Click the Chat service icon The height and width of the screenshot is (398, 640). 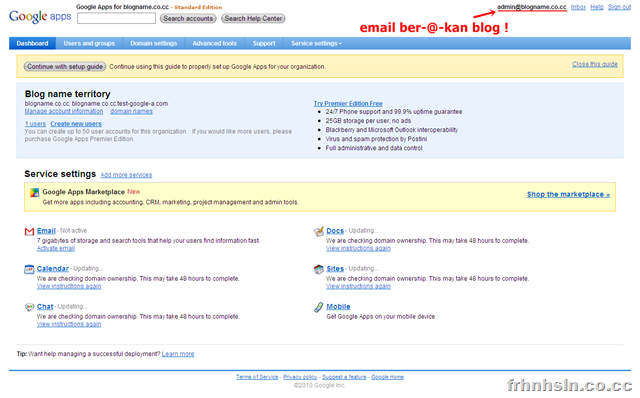[29, 307]
